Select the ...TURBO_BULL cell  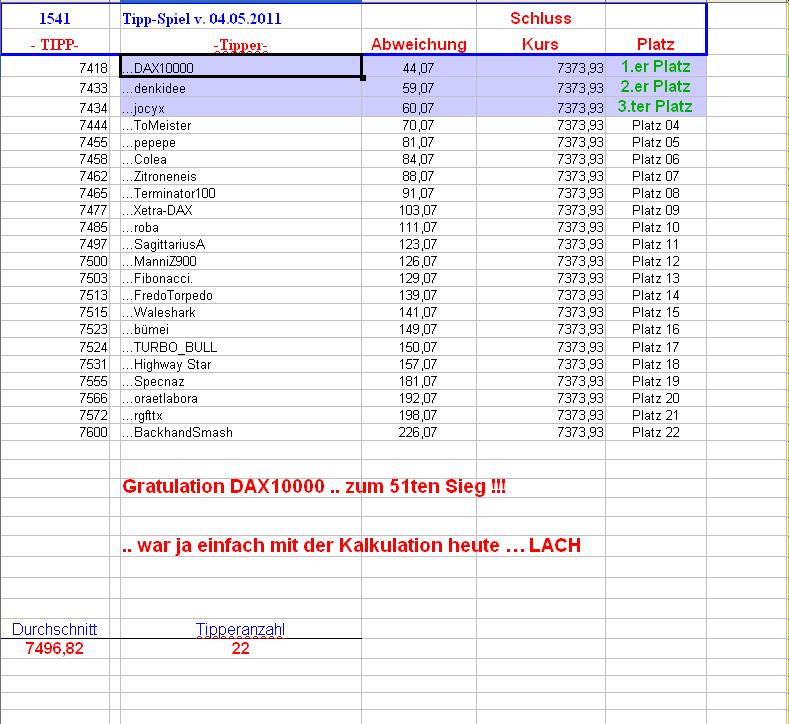pyautogui.click(x=241, y=347)
